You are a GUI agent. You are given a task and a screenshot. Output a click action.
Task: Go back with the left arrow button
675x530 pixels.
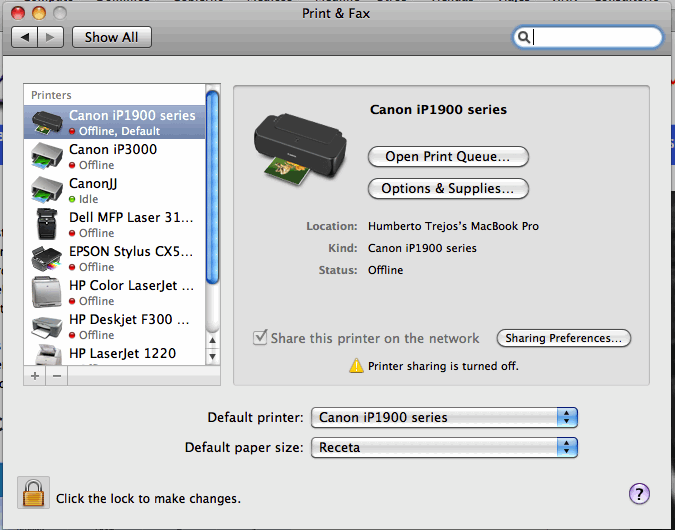[x=25, y=37]
